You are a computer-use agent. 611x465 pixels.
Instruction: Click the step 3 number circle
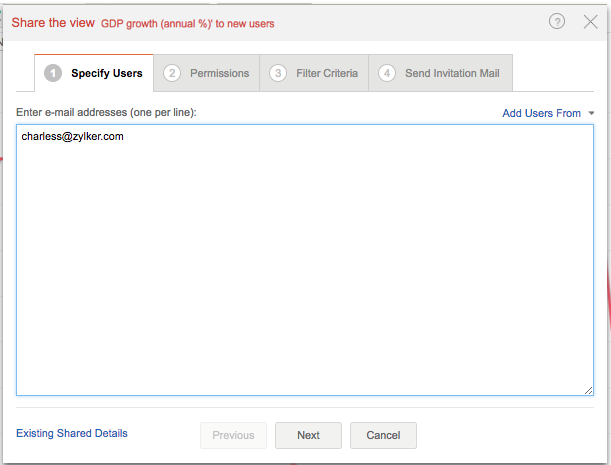point(278,73)
